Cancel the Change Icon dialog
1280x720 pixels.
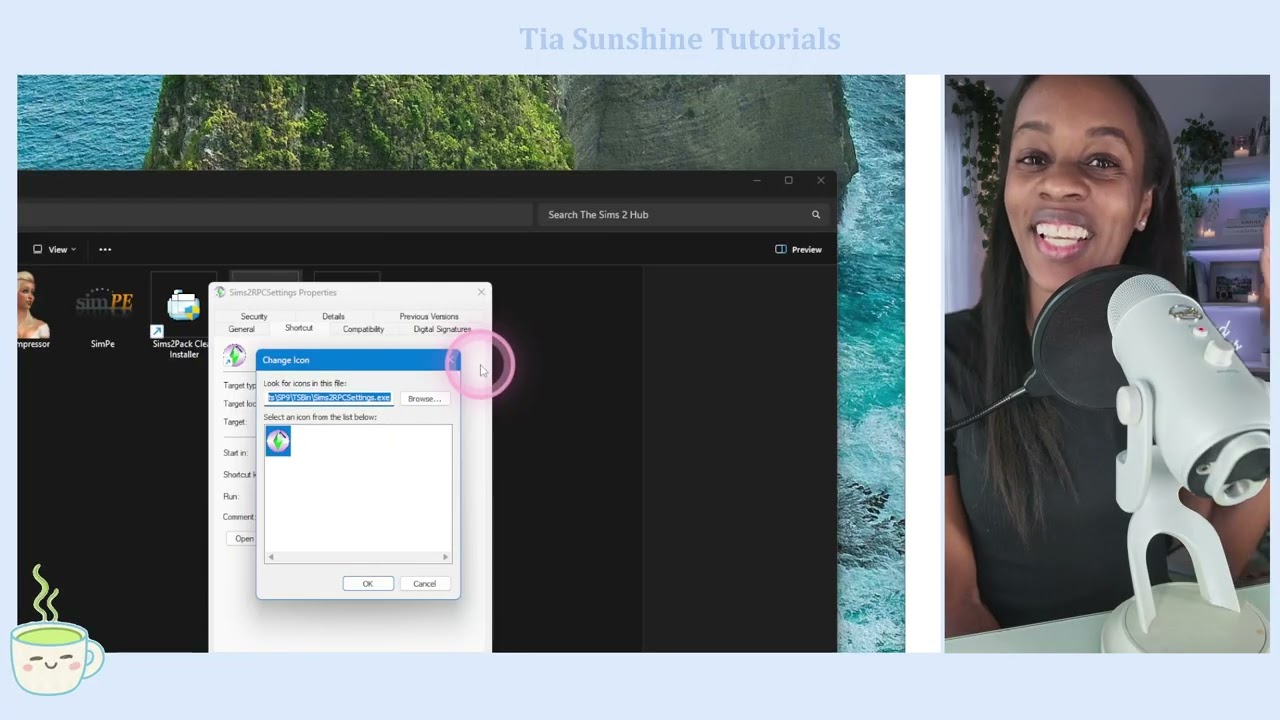(424, 584)
